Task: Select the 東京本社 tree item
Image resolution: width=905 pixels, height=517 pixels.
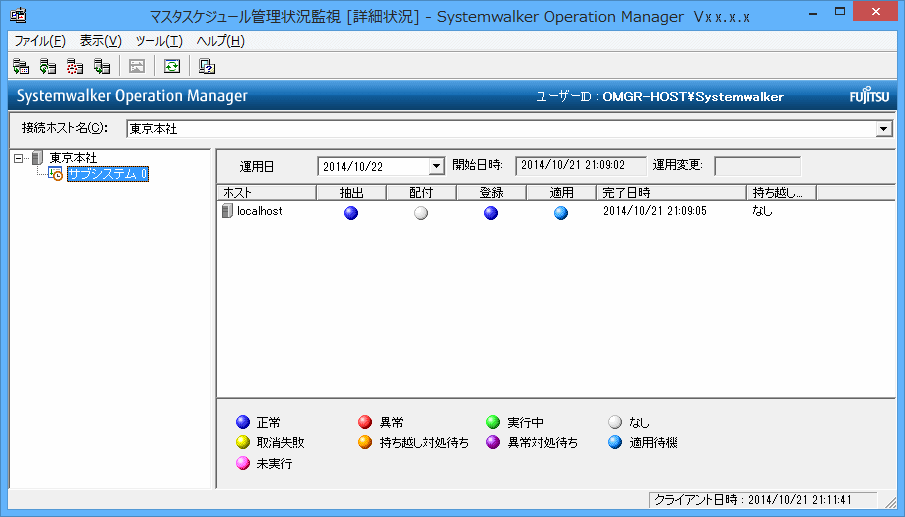Action: (x=73, y=158)
